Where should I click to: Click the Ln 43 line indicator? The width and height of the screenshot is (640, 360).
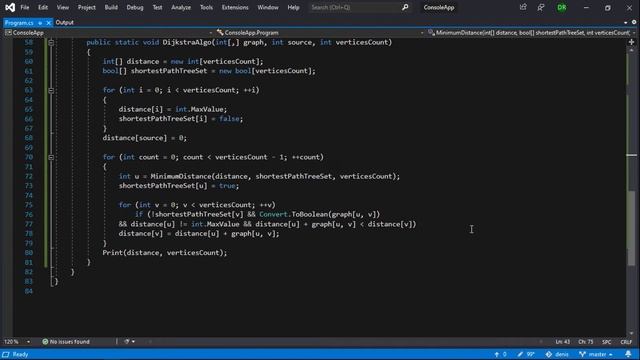coord(562,342)
